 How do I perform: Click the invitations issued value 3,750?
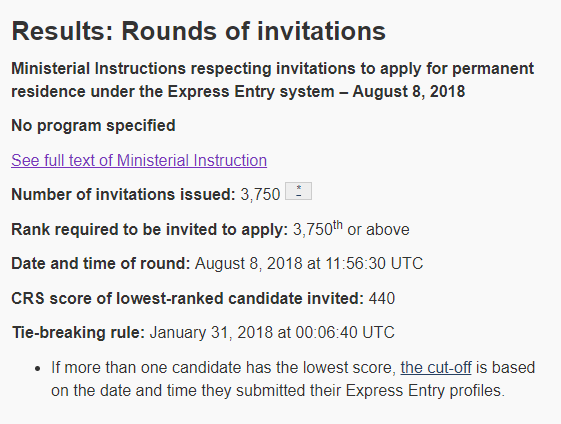coord(260,195)
